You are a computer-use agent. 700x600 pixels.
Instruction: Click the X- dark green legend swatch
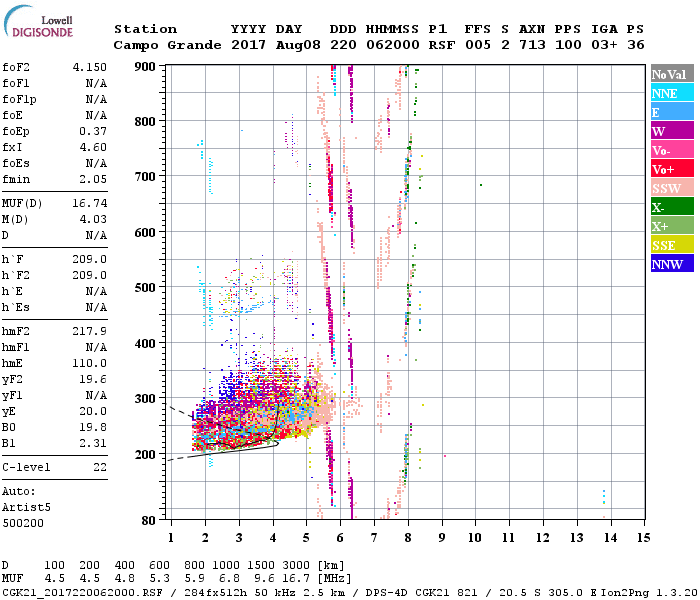coord(672,207)
